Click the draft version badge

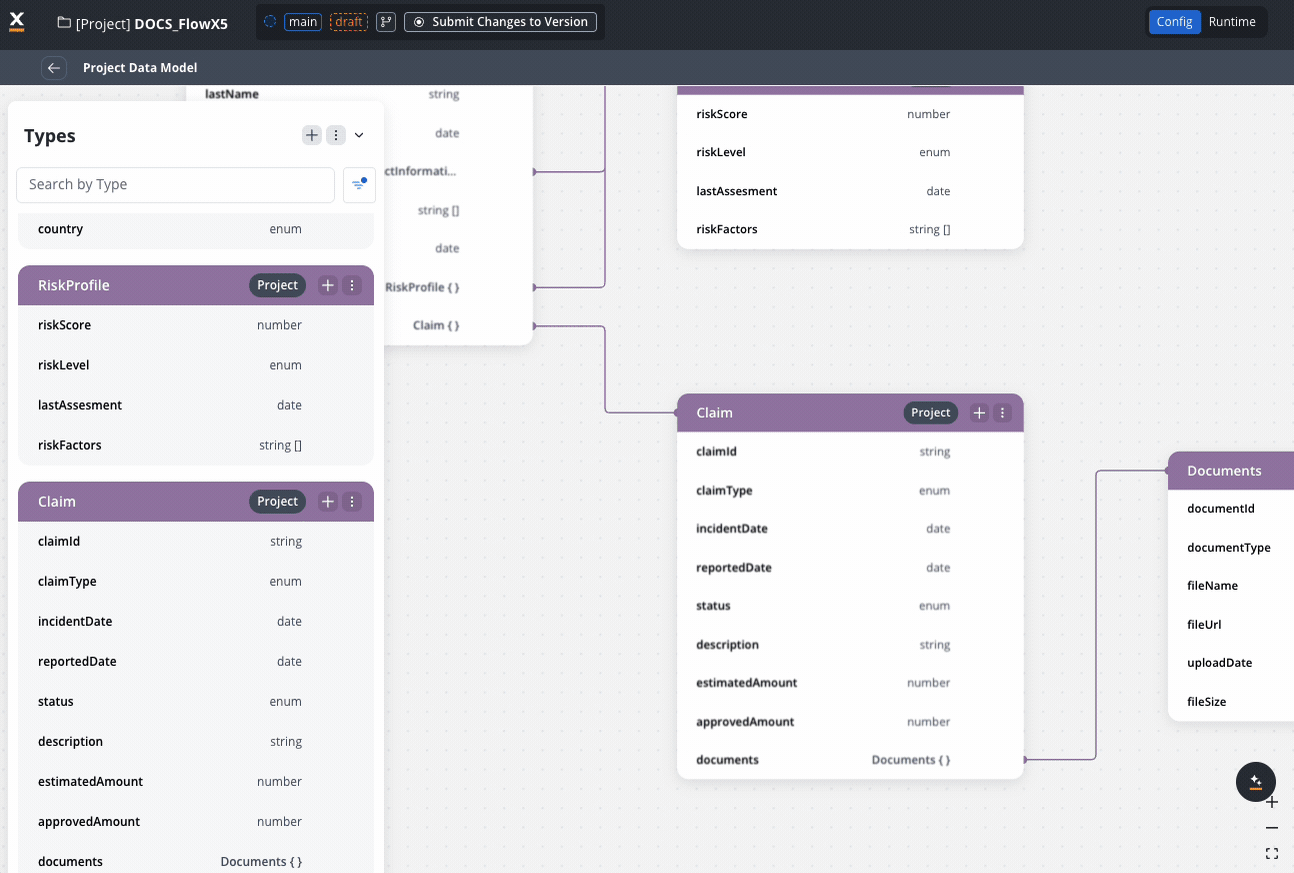[349, 22]
